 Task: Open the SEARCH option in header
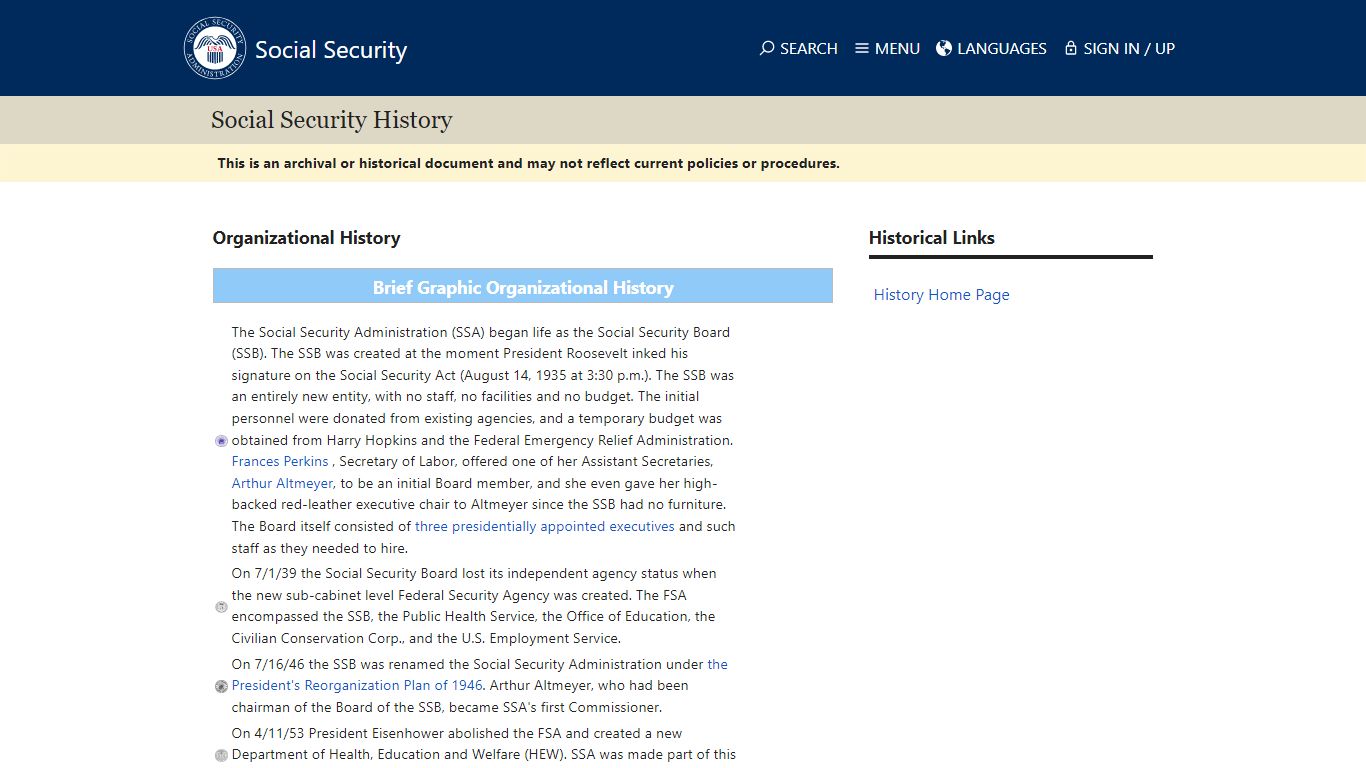[x=798, y=48]
